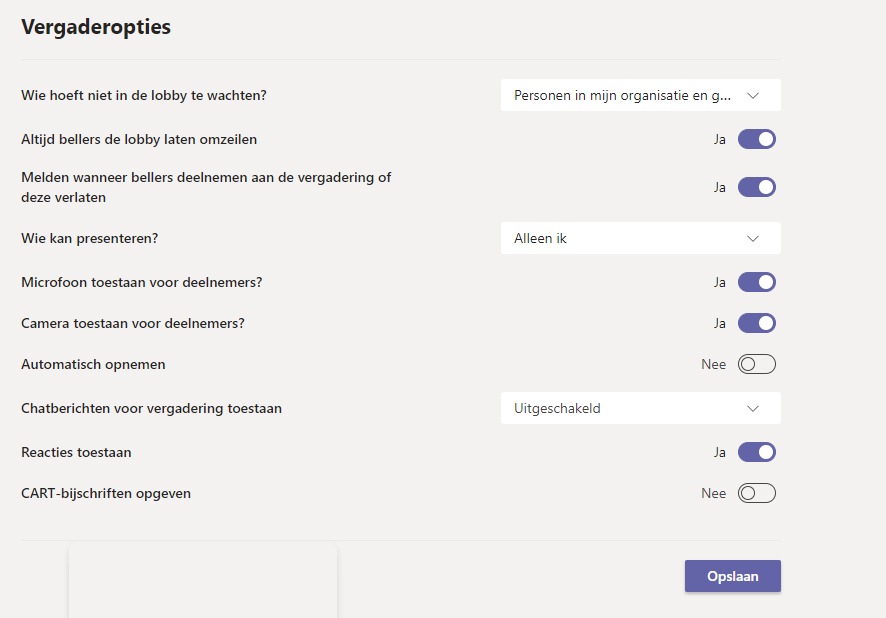Click the 'Opslaan' button
The image size is (886, 618).
(732, 576)
